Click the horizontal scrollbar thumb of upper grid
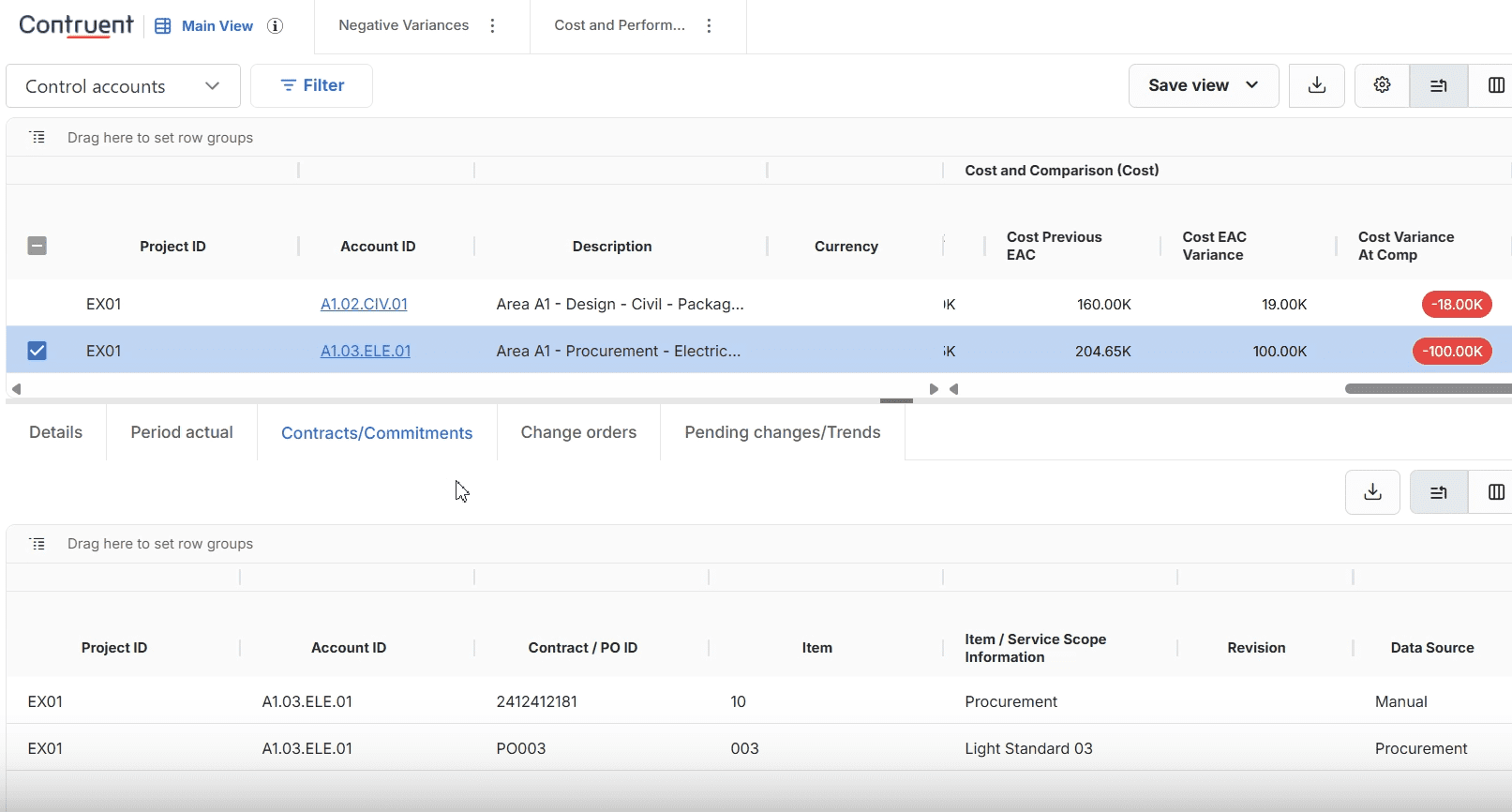 click(x=1428, y=388)
